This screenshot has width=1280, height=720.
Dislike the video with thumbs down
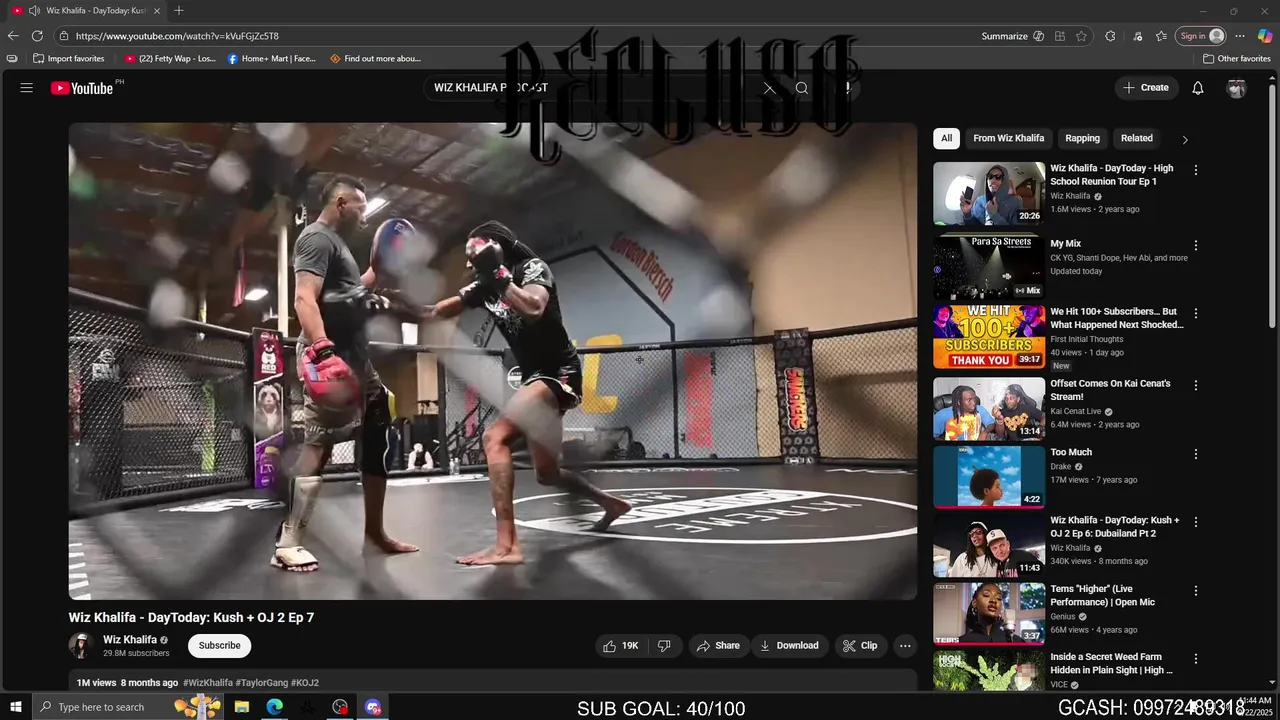click(x=664, y=646)
